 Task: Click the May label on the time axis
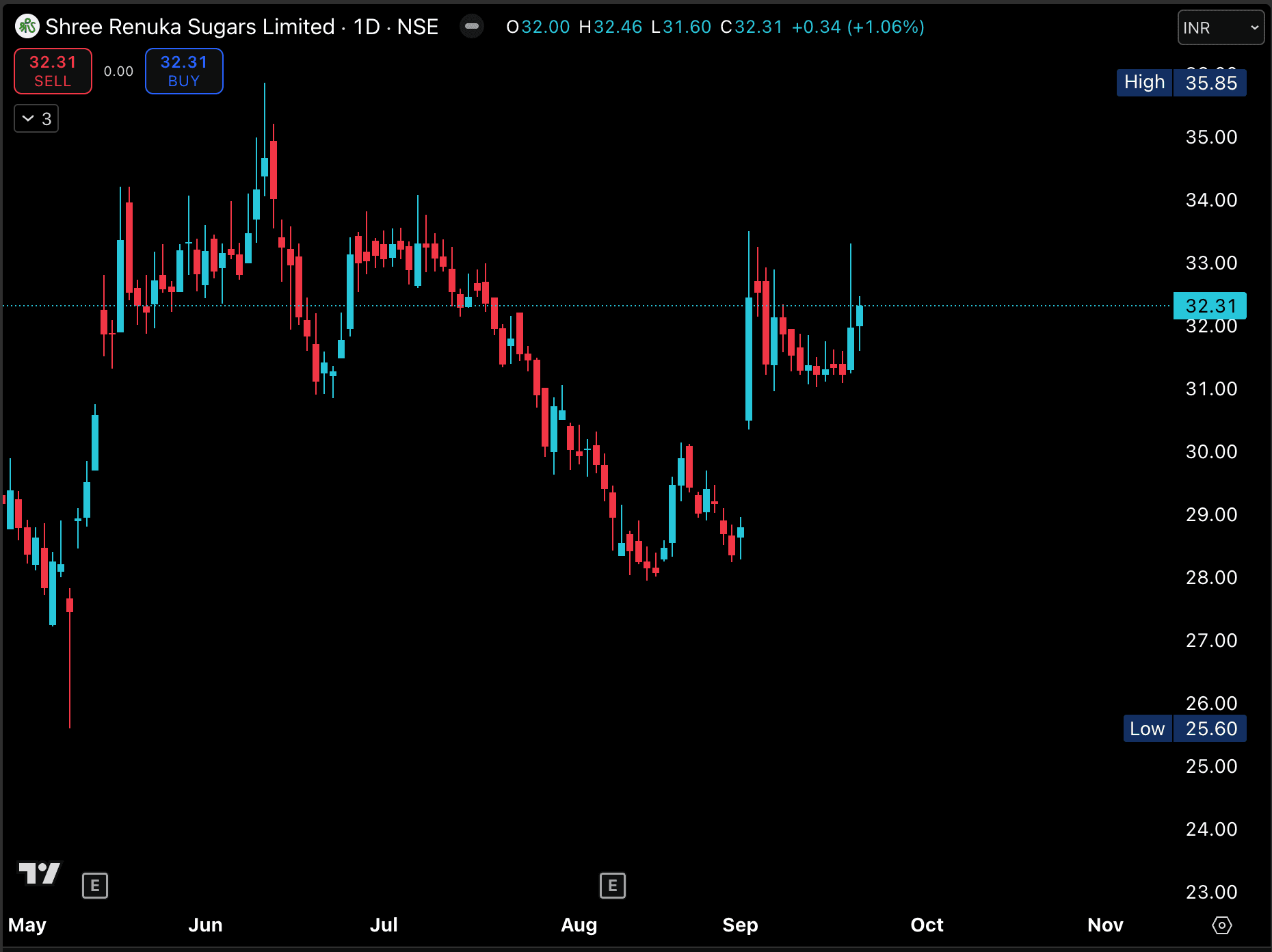click(27, 925)
